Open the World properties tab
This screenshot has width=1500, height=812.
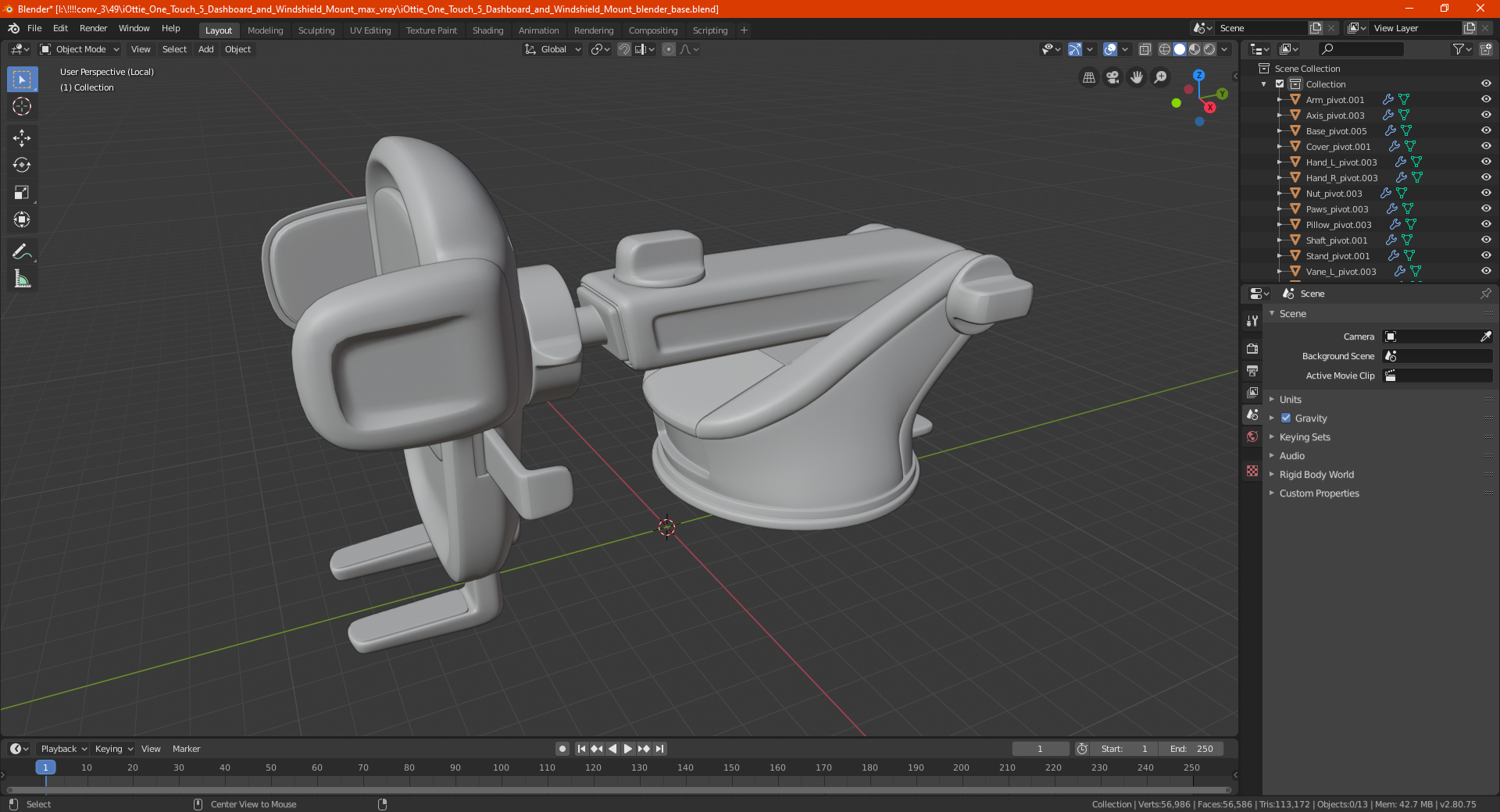click(1252, 436)
